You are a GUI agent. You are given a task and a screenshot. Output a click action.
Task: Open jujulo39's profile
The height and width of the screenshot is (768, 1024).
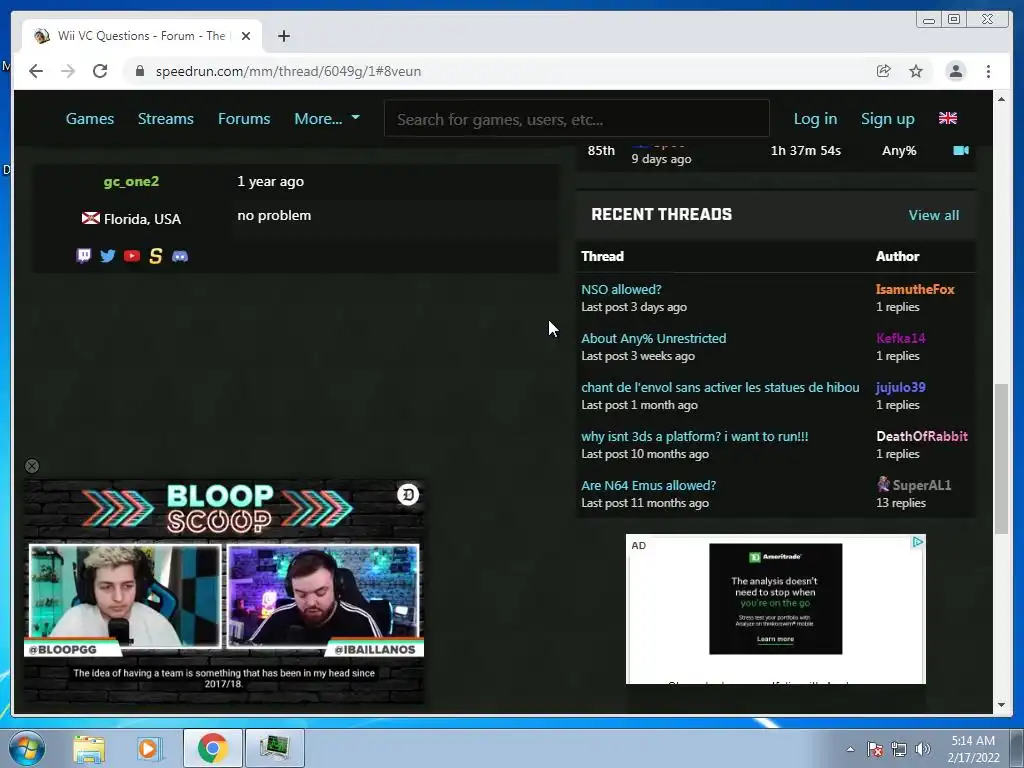click(901, 387)
